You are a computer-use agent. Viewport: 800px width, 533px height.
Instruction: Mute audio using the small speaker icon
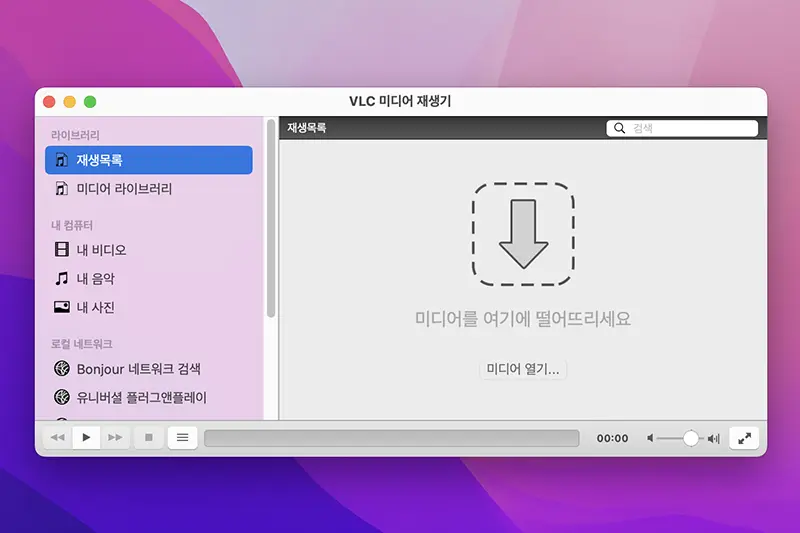coord(651,438)
